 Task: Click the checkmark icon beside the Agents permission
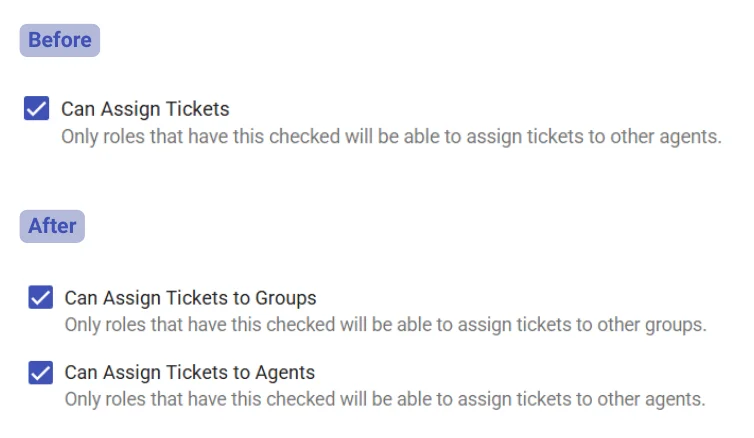tap(41, 373)
